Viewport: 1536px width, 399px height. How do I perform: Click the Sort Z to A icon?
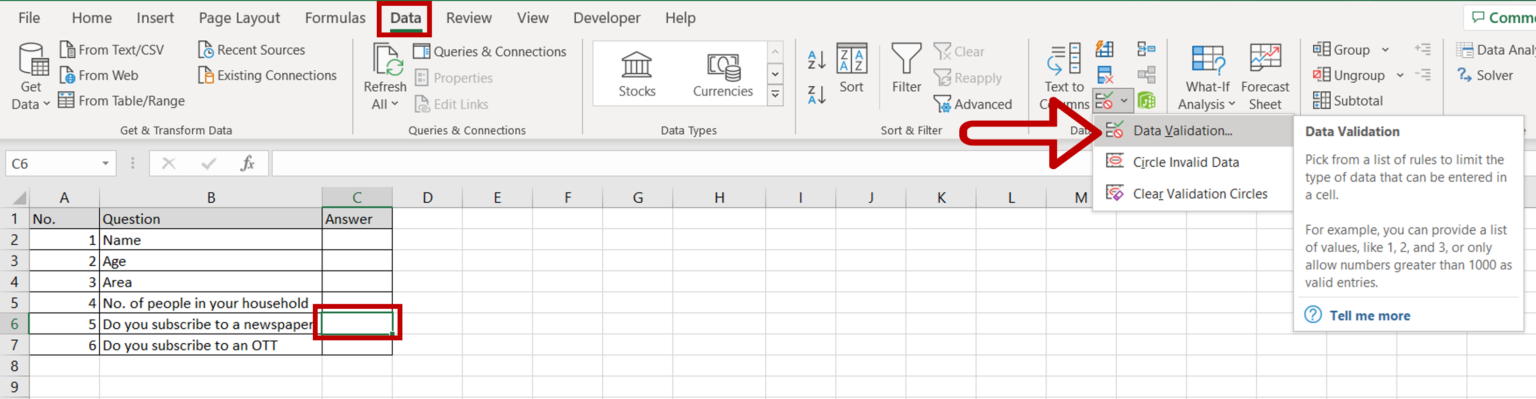(816, 95)
